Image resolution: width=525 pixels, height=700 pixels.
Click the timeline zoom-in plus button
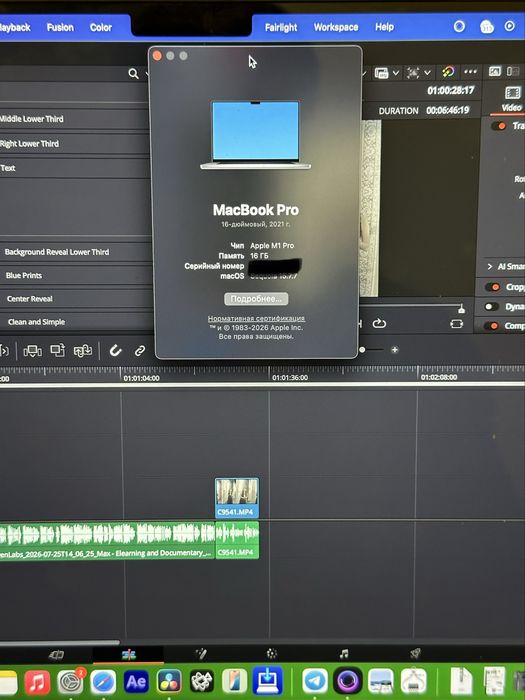coord(395,350)
